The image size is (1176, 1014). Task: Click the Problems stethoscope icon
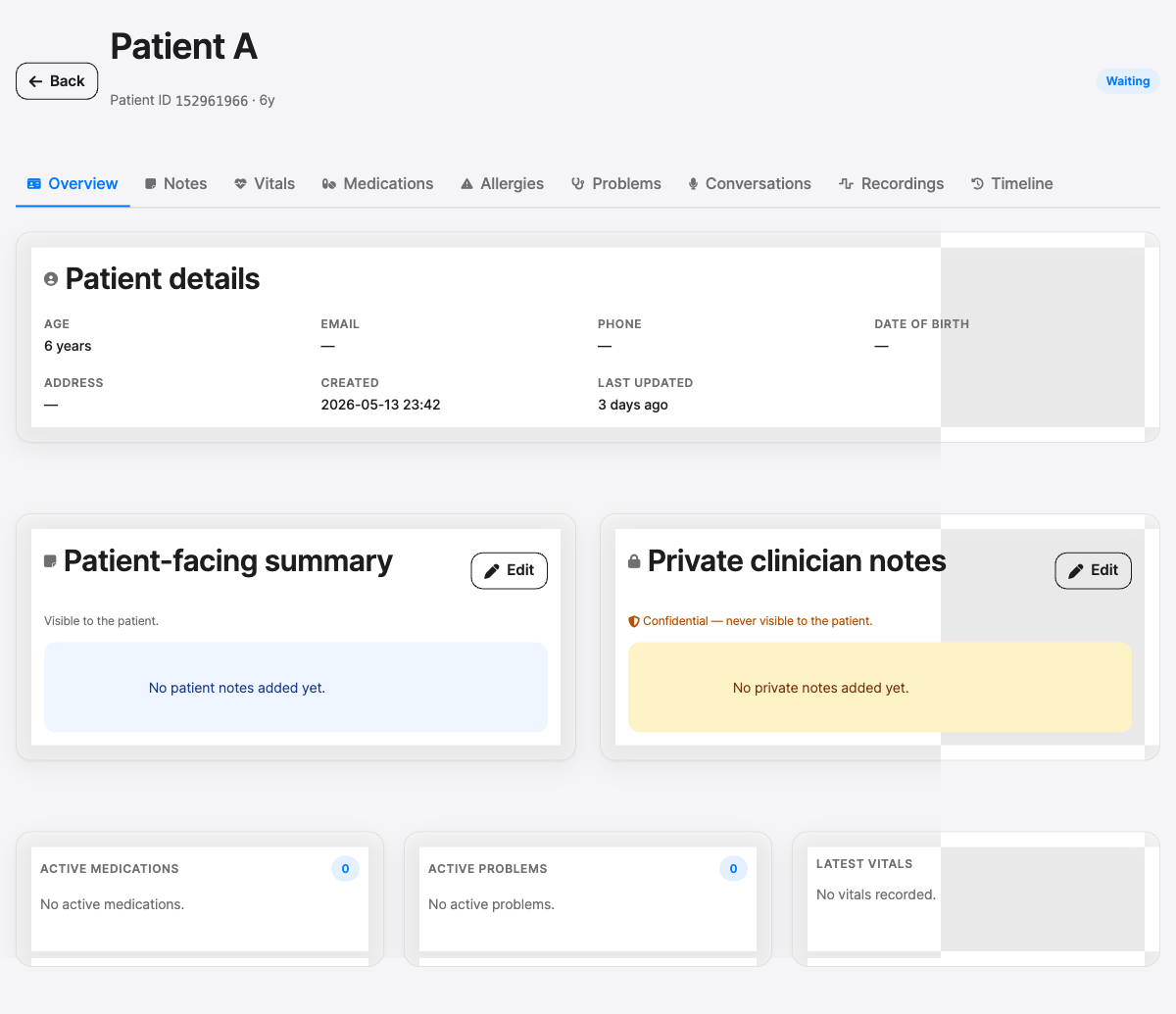click(578, 183)
